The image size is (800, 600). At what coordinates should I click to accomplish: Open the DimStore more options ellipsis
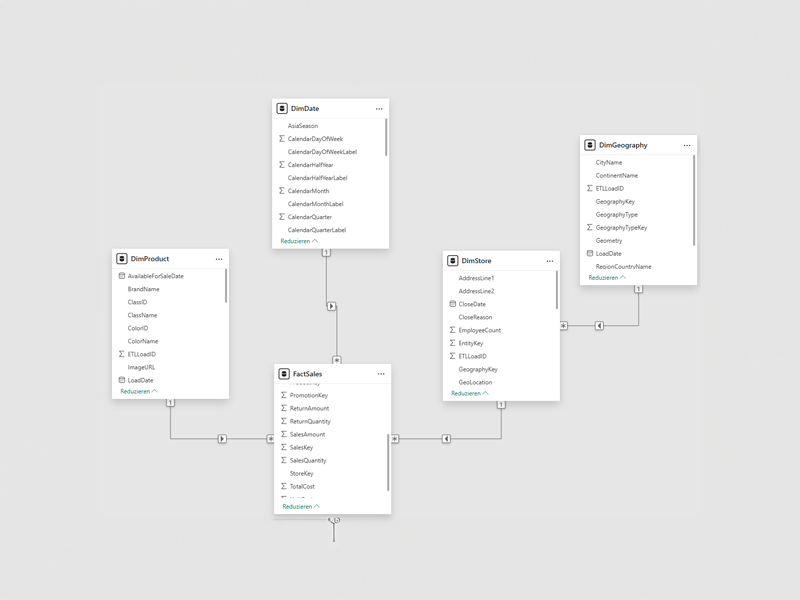click(x=550, y=261)
